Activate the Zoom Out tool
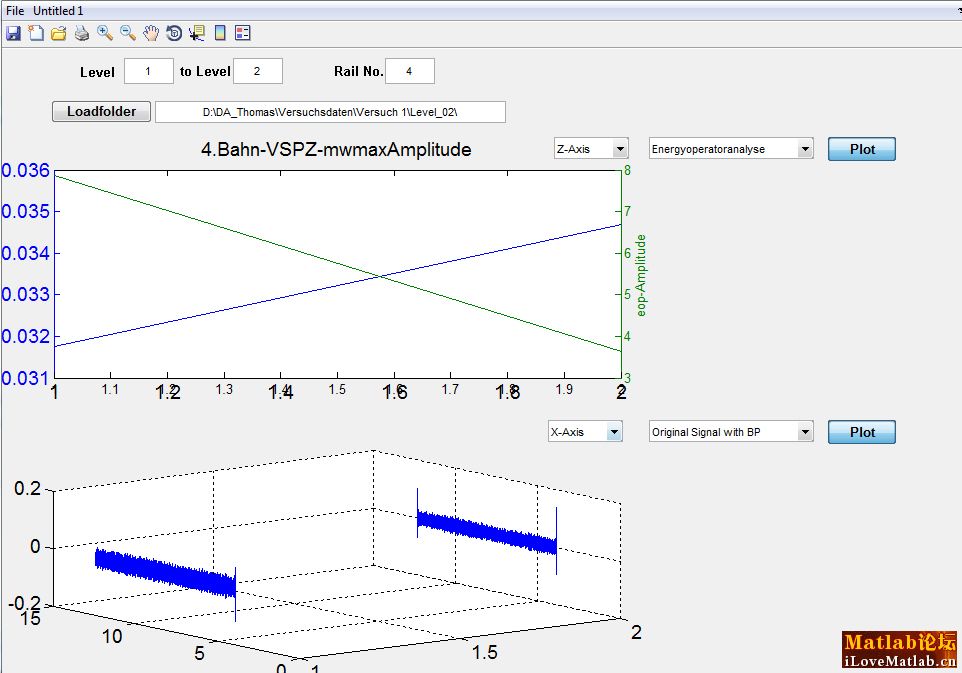This screenshot has height=673, width=962. point(128,33)
